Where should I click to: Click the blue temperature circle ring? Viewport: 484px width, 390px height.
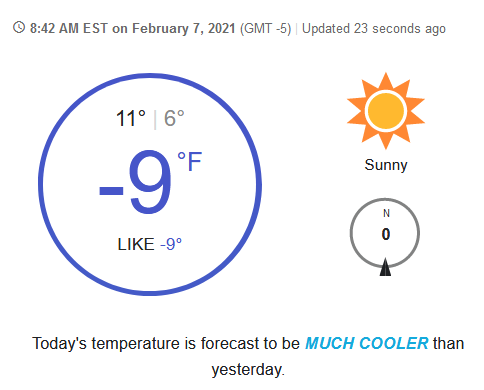[x=150, y=184]
